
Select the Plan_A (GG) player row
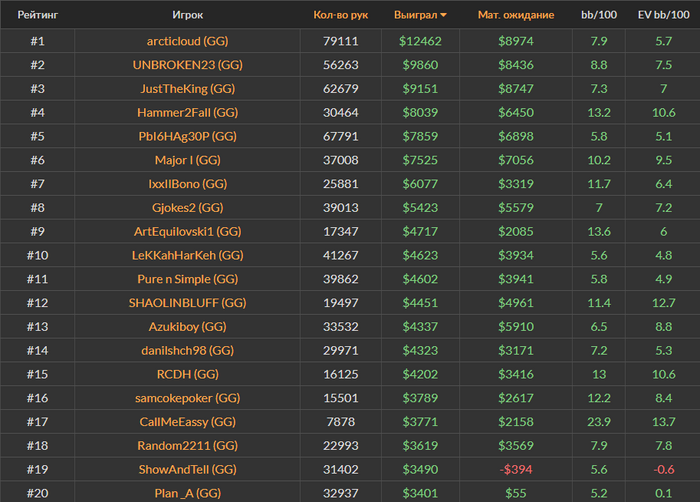tap(187, 493)
